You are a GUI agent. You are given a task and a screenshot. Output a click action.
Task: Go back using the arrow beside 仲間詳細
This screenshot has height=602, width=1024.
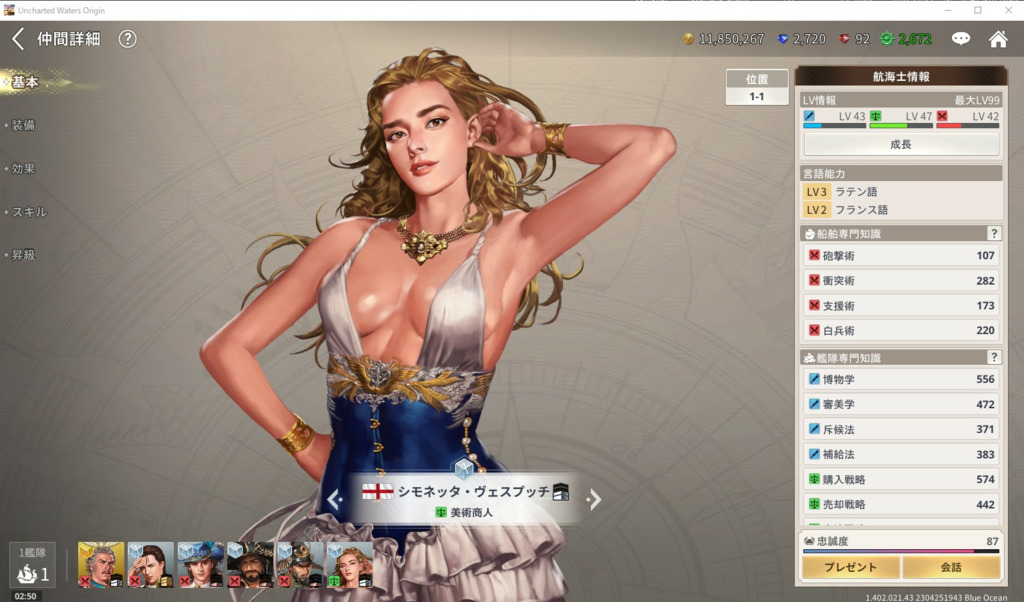(18, 39)
